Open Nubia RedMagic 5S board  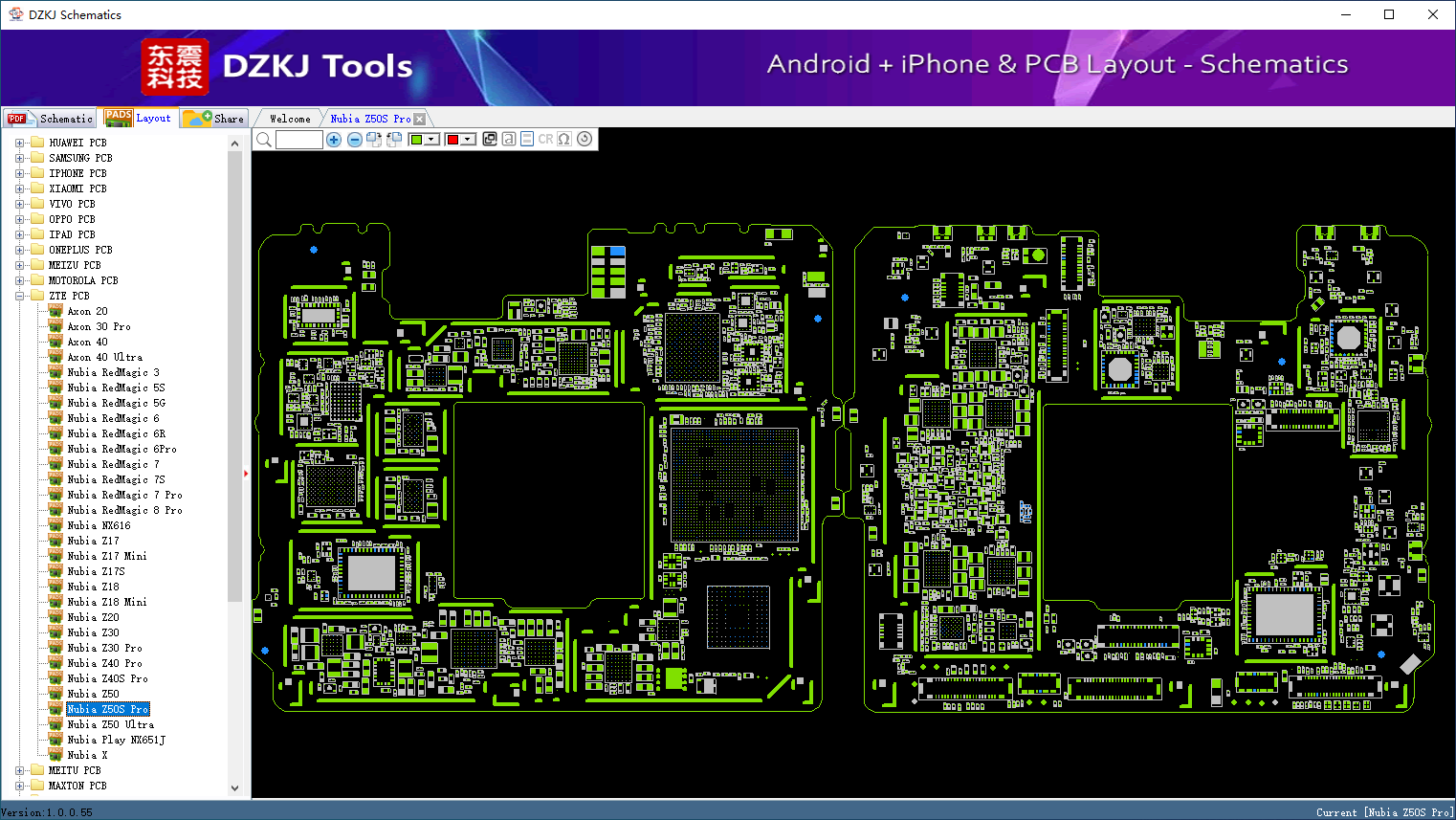pos(116,388)
